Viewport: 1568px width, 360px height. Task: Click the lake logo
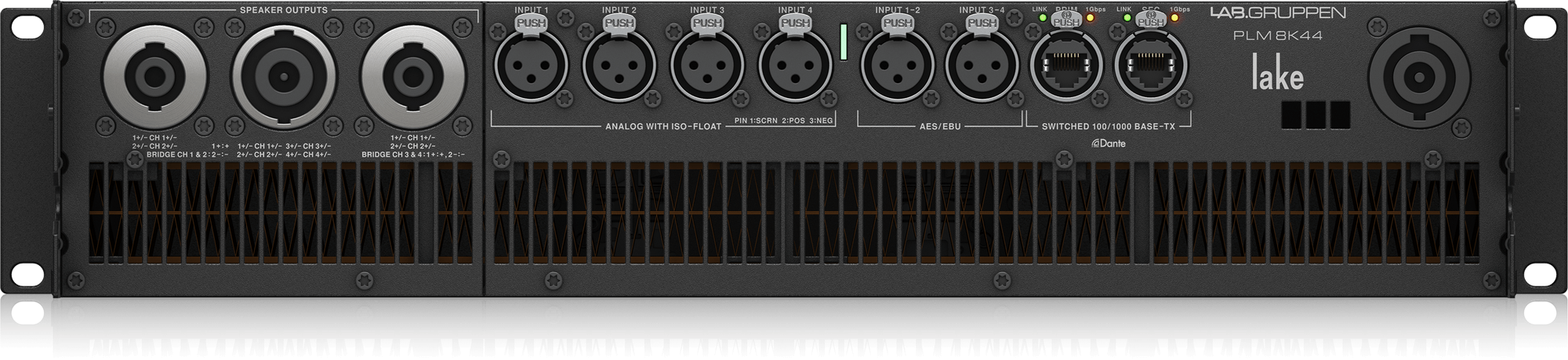point(1276,77)
